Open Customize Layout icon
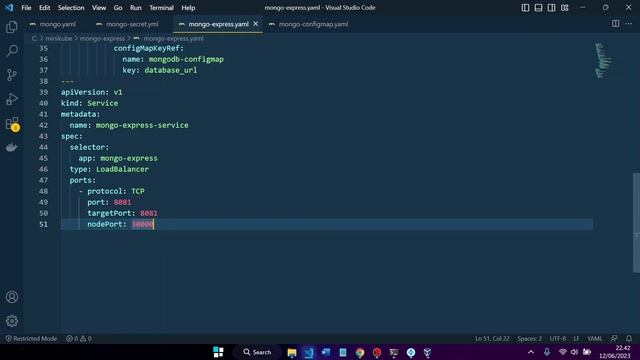 [x=564, y=7]
